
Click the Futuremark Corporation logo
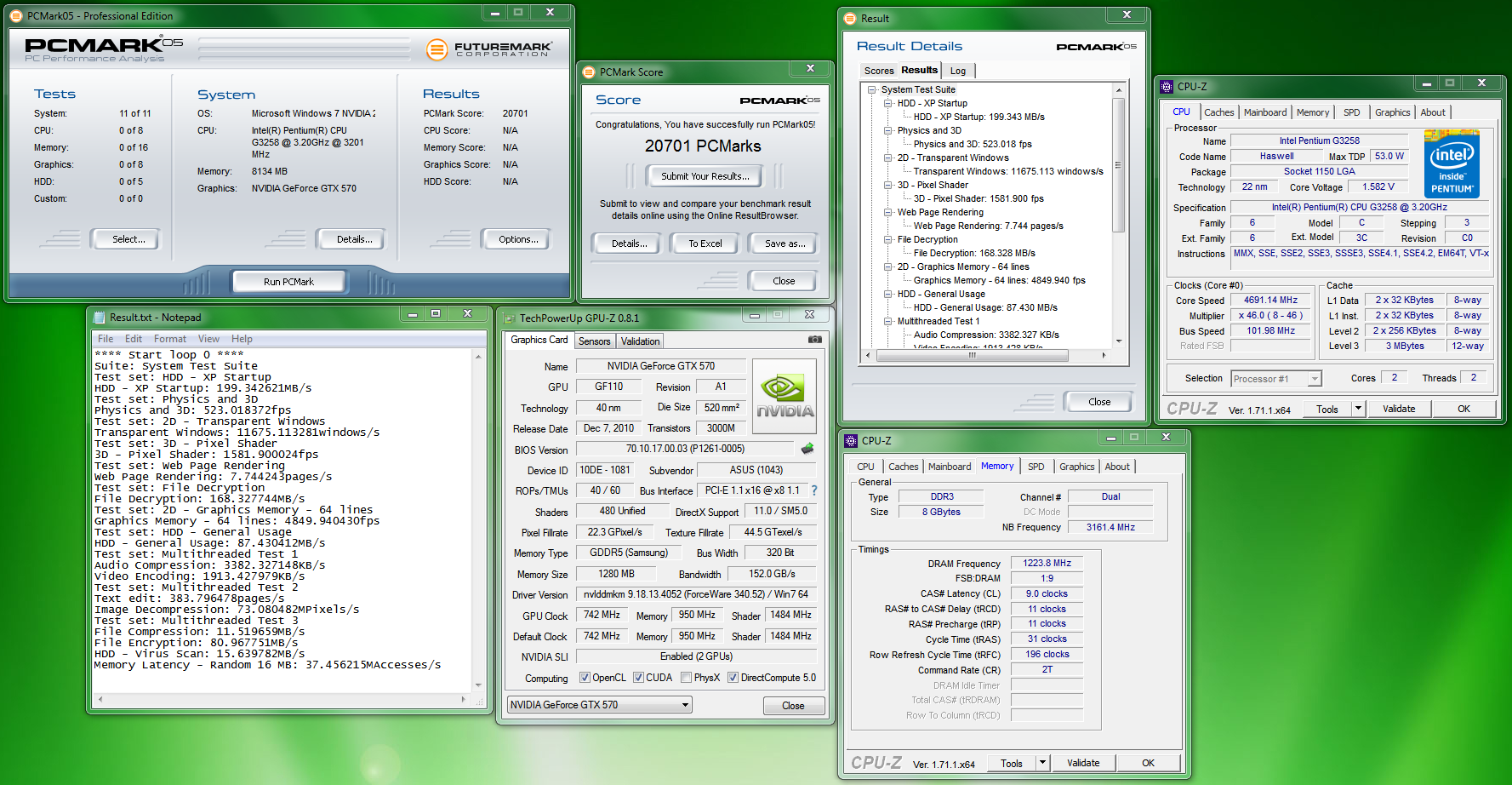(x=488, y=49)
